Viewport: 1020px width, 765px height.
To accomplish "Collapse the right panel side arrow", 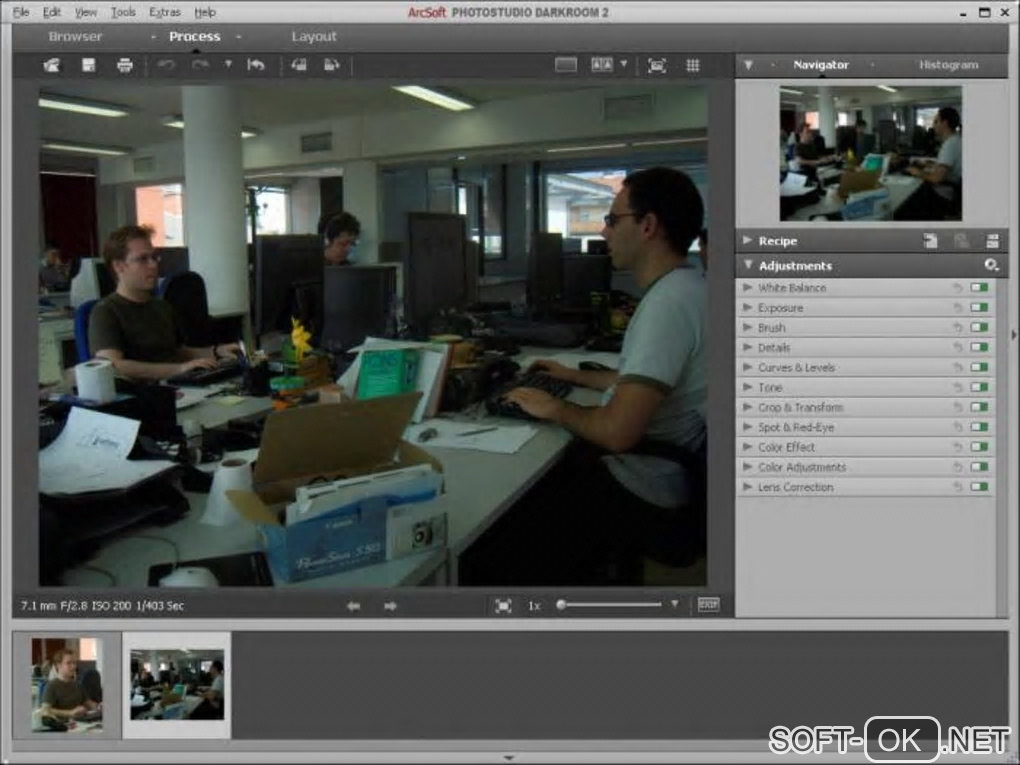I will point(1013,335).
